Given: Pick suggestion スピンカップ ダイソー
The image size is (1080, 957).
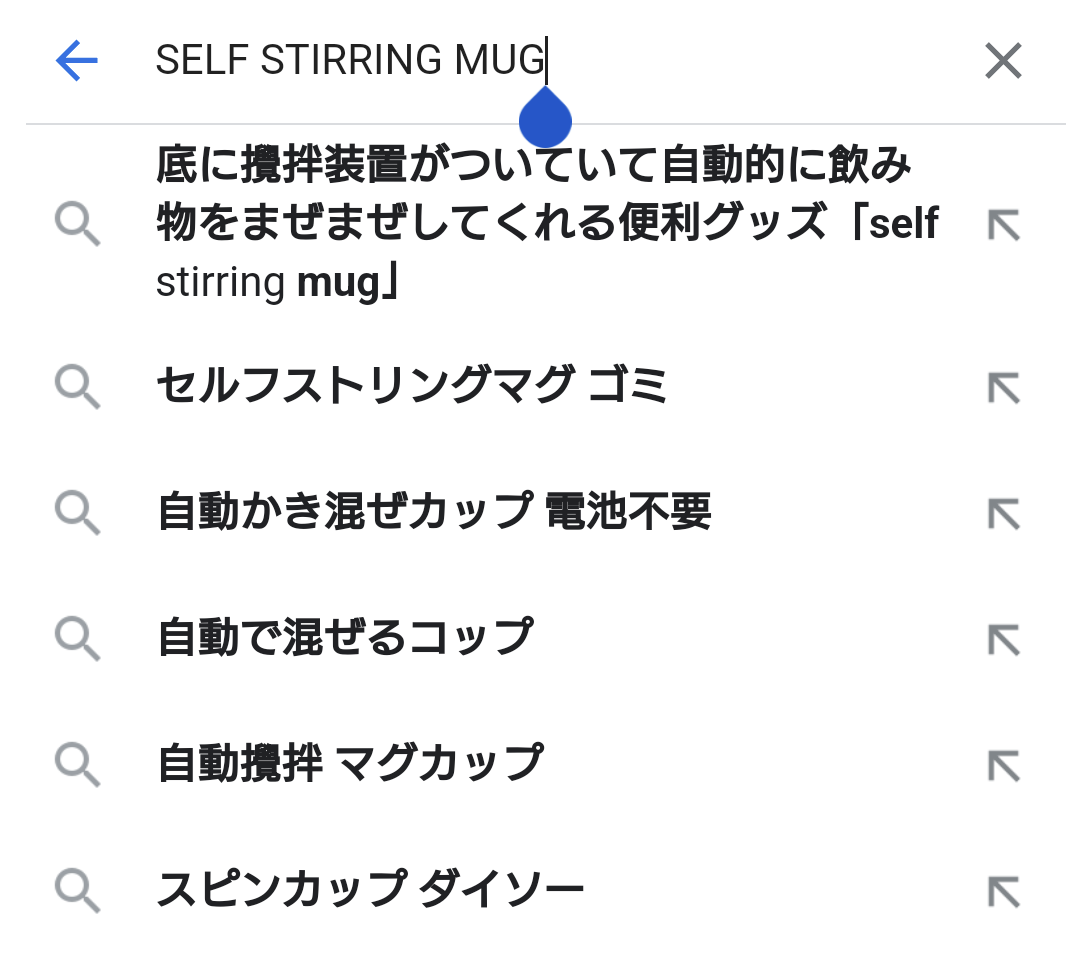Looking at the screenshot, I should click(370, 888).
